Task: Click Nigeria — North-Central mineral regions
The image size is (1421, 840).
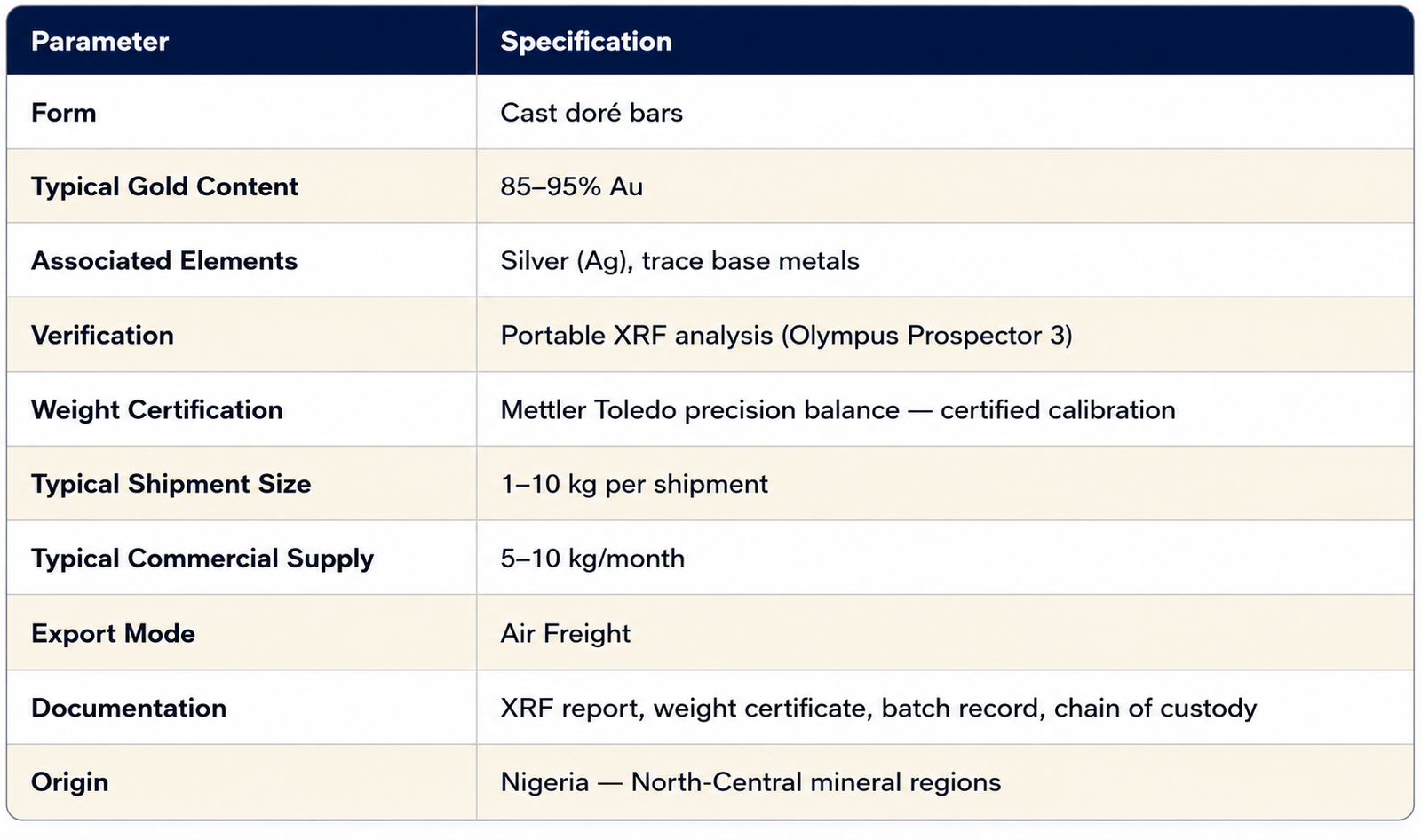Action: click(x=750, y=782)
